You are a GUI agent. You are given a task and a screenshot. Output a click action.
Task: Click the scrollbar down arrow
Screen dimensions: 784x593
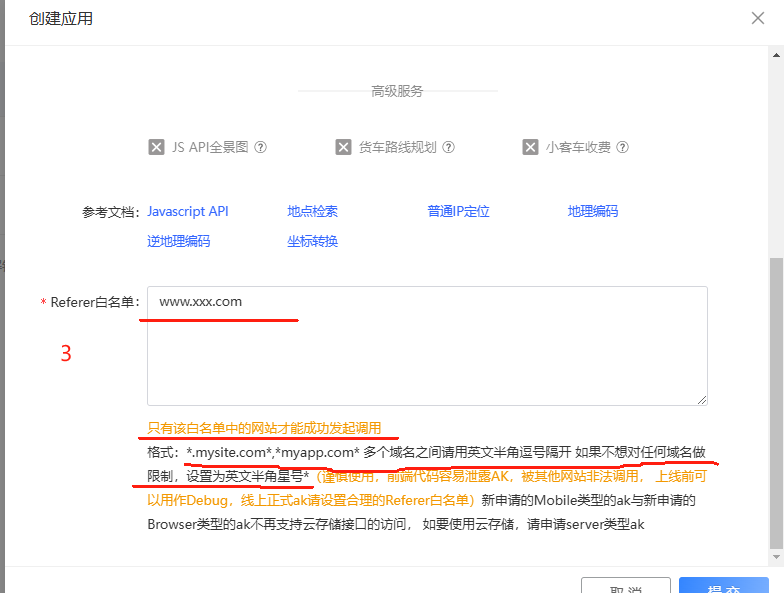776,558
